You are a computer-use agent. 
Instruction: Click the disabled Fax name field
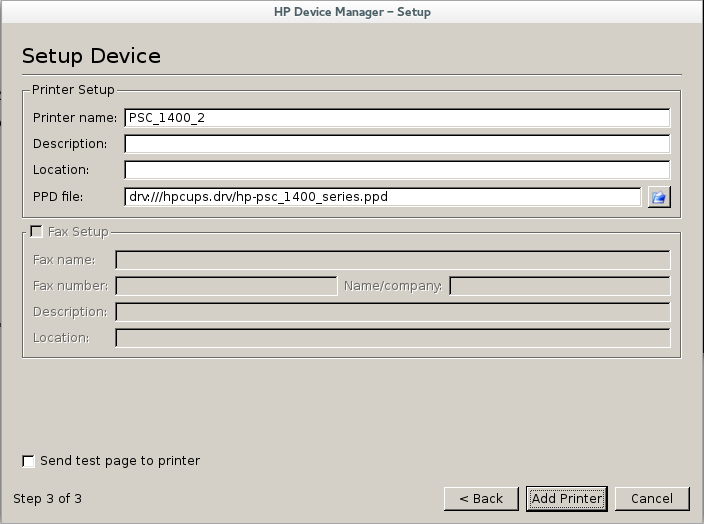tap(392, 260)
